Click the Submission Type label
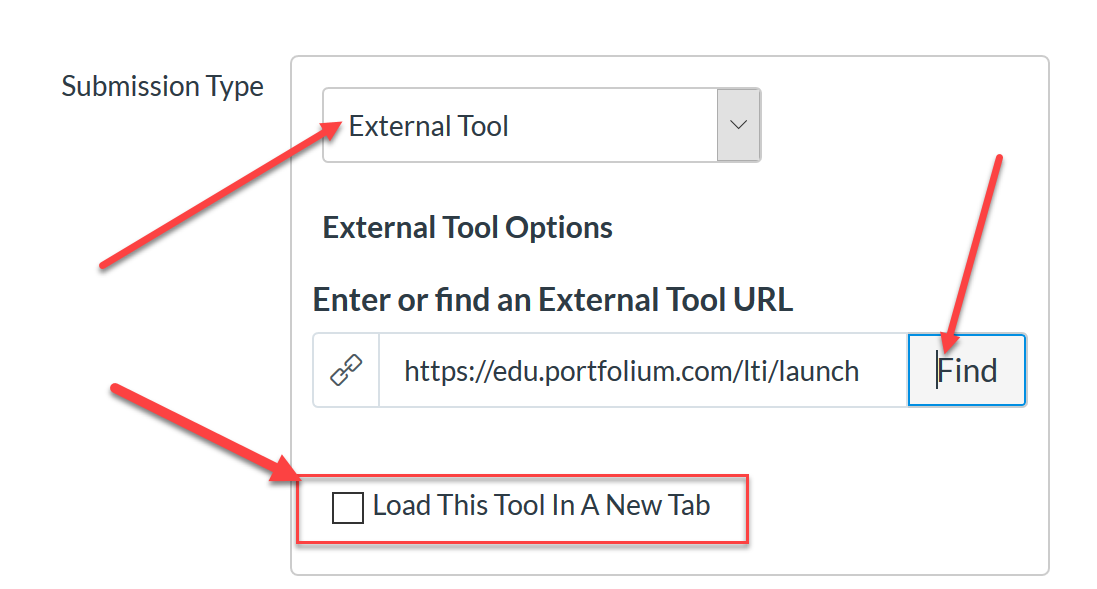 (x=162, y=87)
